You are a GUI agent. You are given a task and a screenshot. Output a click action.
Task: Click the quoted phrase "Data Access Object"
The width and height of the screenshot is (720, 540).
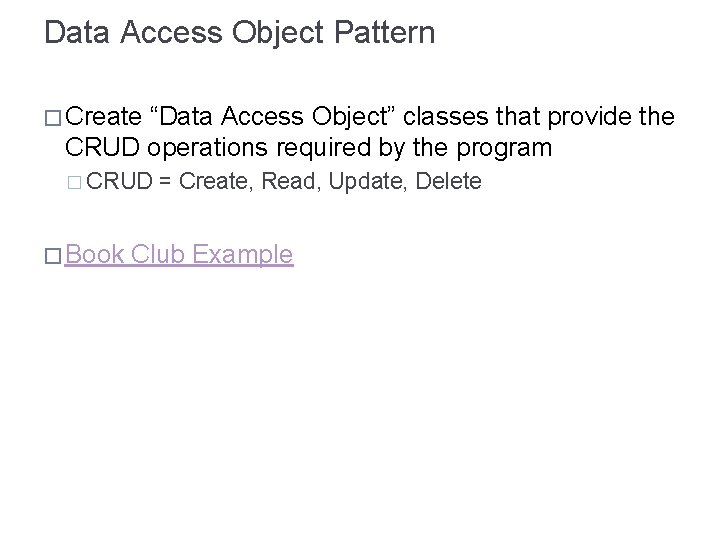pyautogui.click(x=272, y=116)
